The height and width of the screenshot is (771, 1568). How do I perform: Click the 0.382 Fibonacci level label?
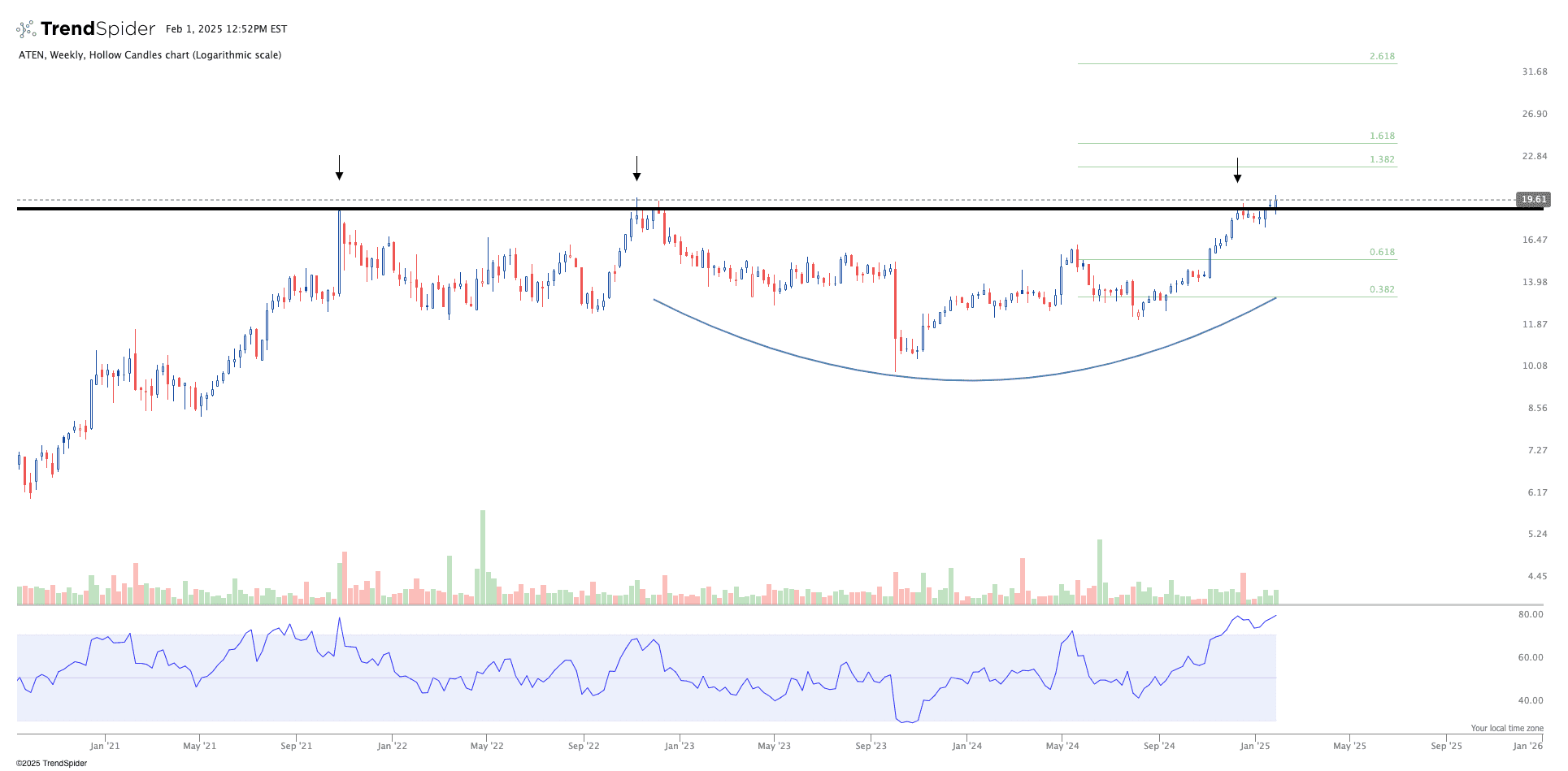click(x=1382, y=290)
